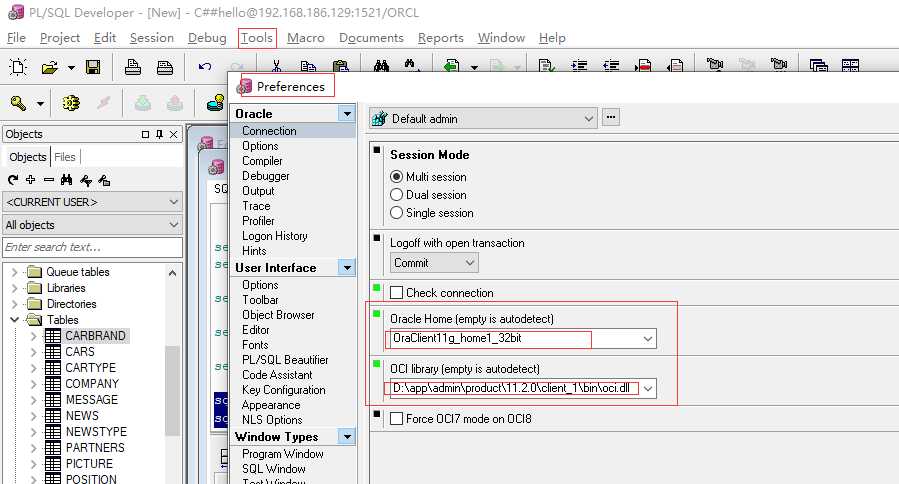Click the filter funnel icon in Objects panel
This screenshot has height=484, width=899.
click(86, 181)
